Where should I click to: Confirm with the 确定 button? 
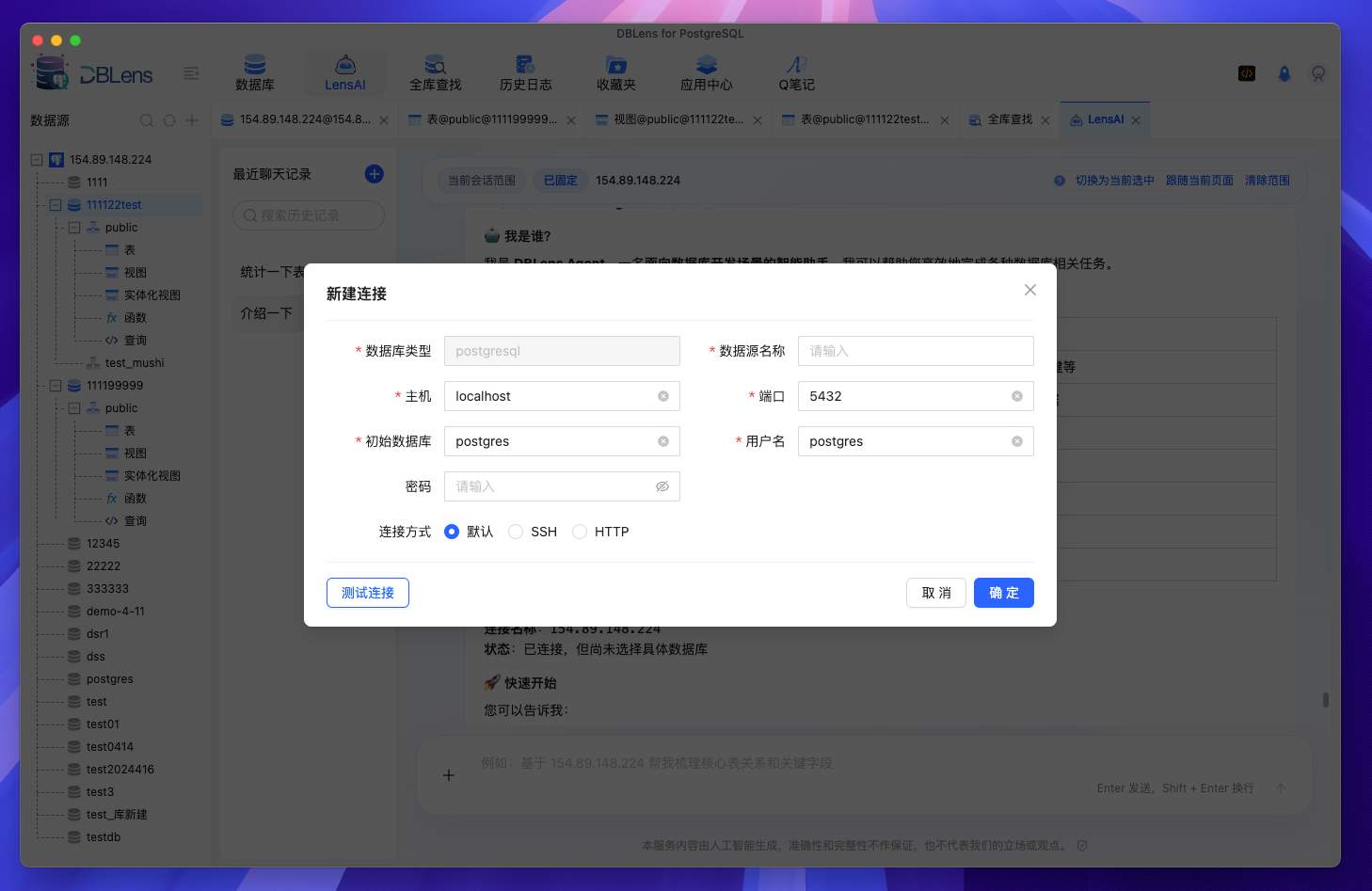click(x=1004, y=593)
